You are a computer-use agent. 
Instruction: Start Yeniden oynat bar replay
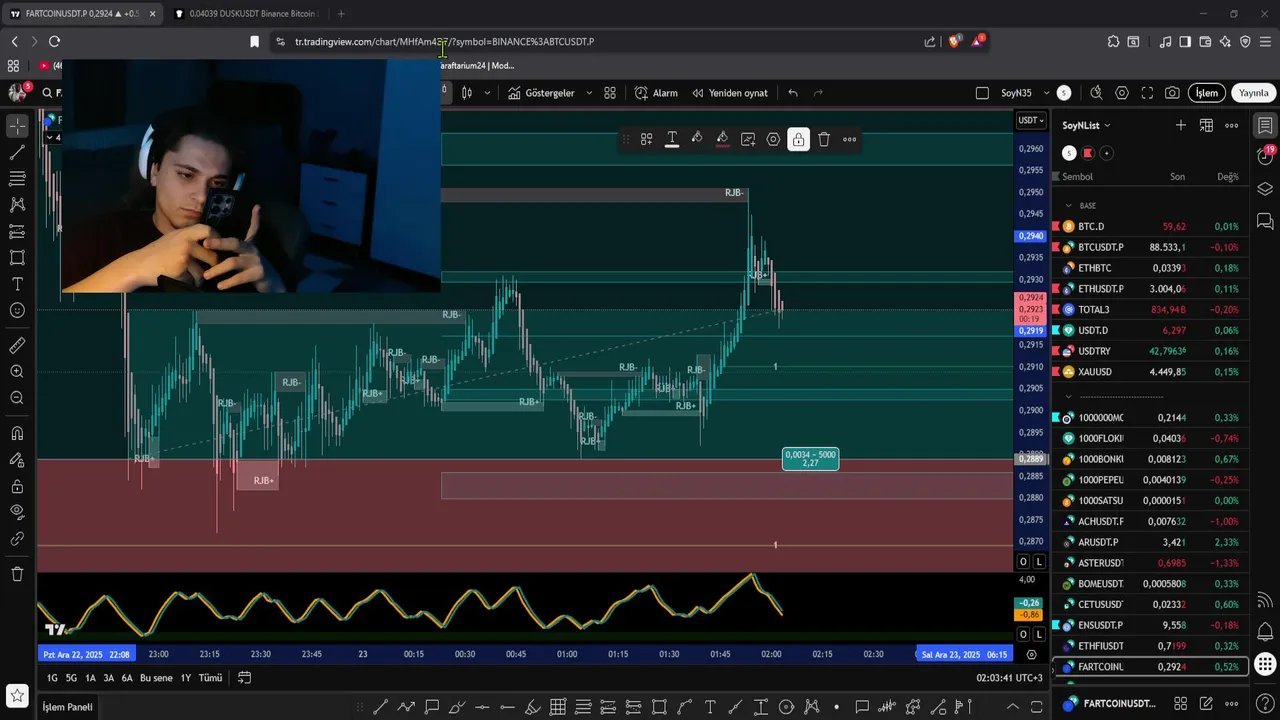click(x=730, y=93)
